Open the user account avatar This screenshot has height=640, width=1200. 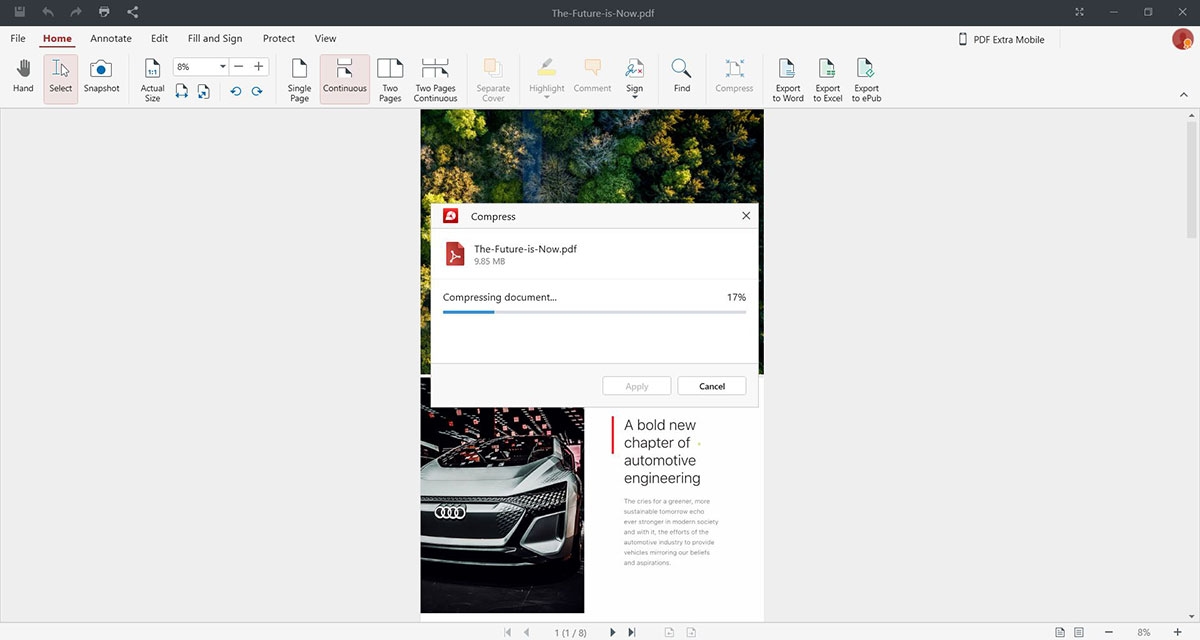(1183, 39)
